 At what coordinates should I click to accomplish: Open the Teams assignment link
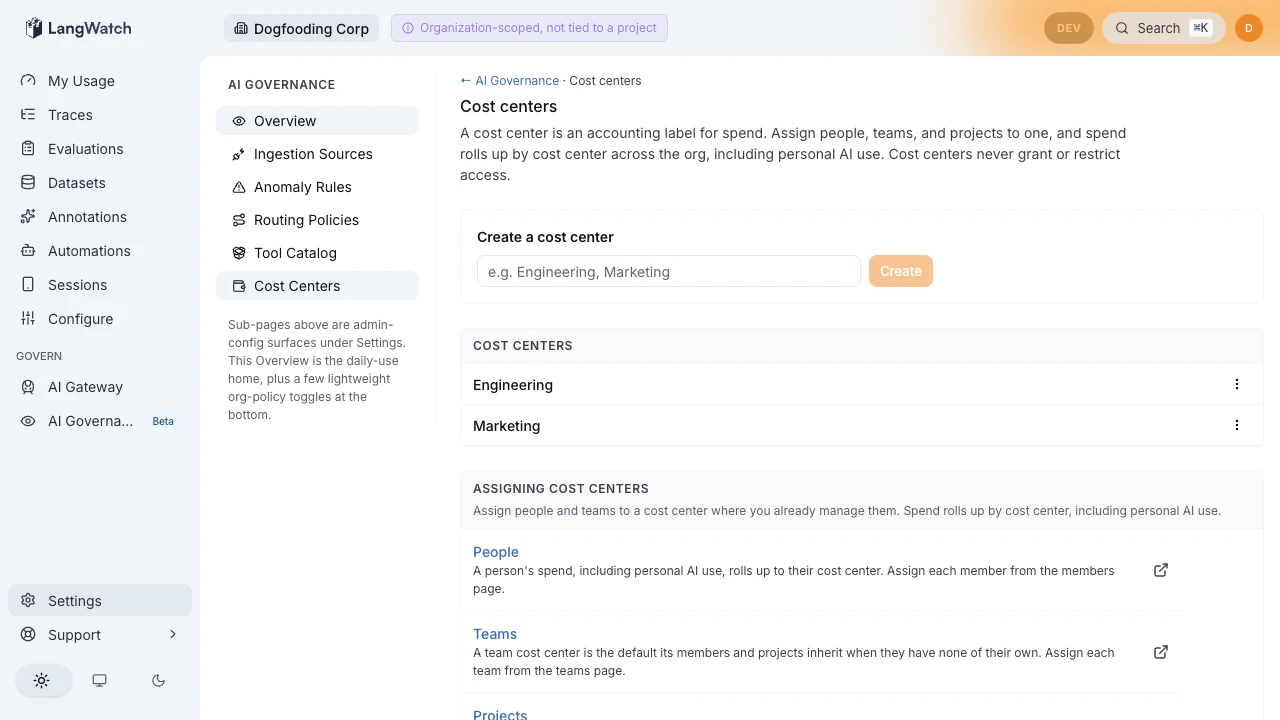(495, 634)
